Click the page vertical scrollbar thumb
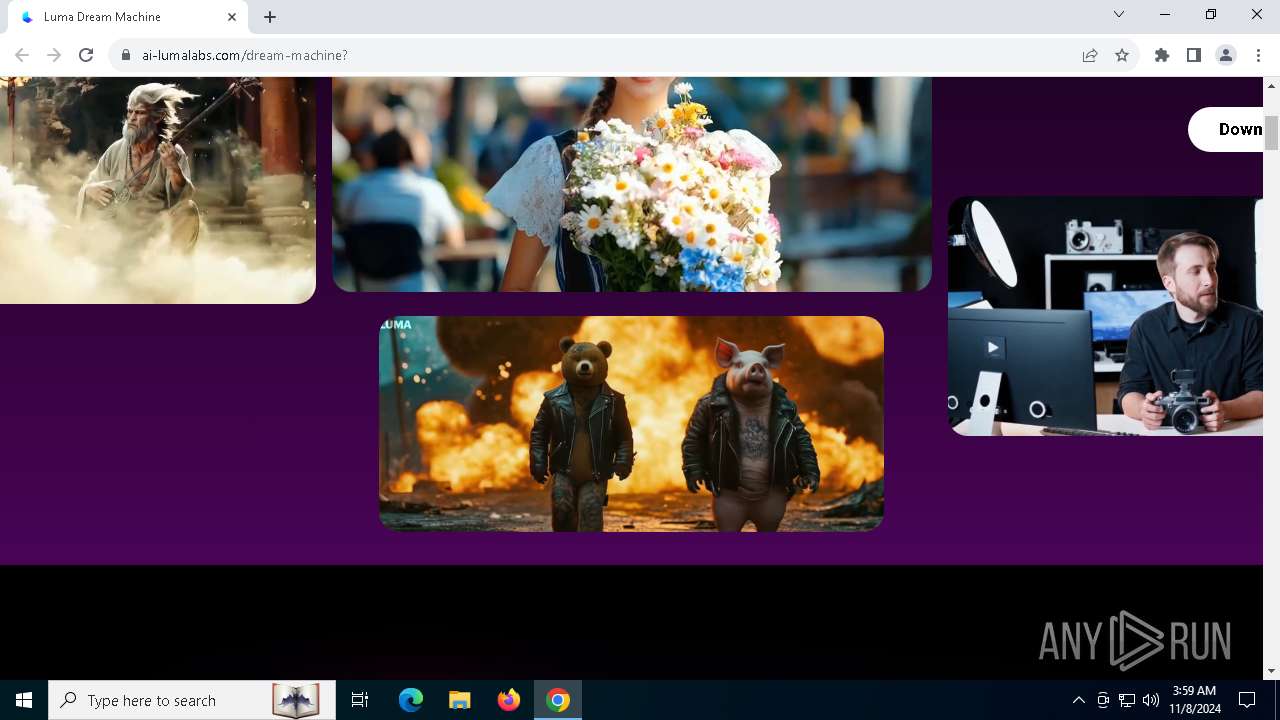This screenshot has width=1280, height=720. tap(1271, 133)
